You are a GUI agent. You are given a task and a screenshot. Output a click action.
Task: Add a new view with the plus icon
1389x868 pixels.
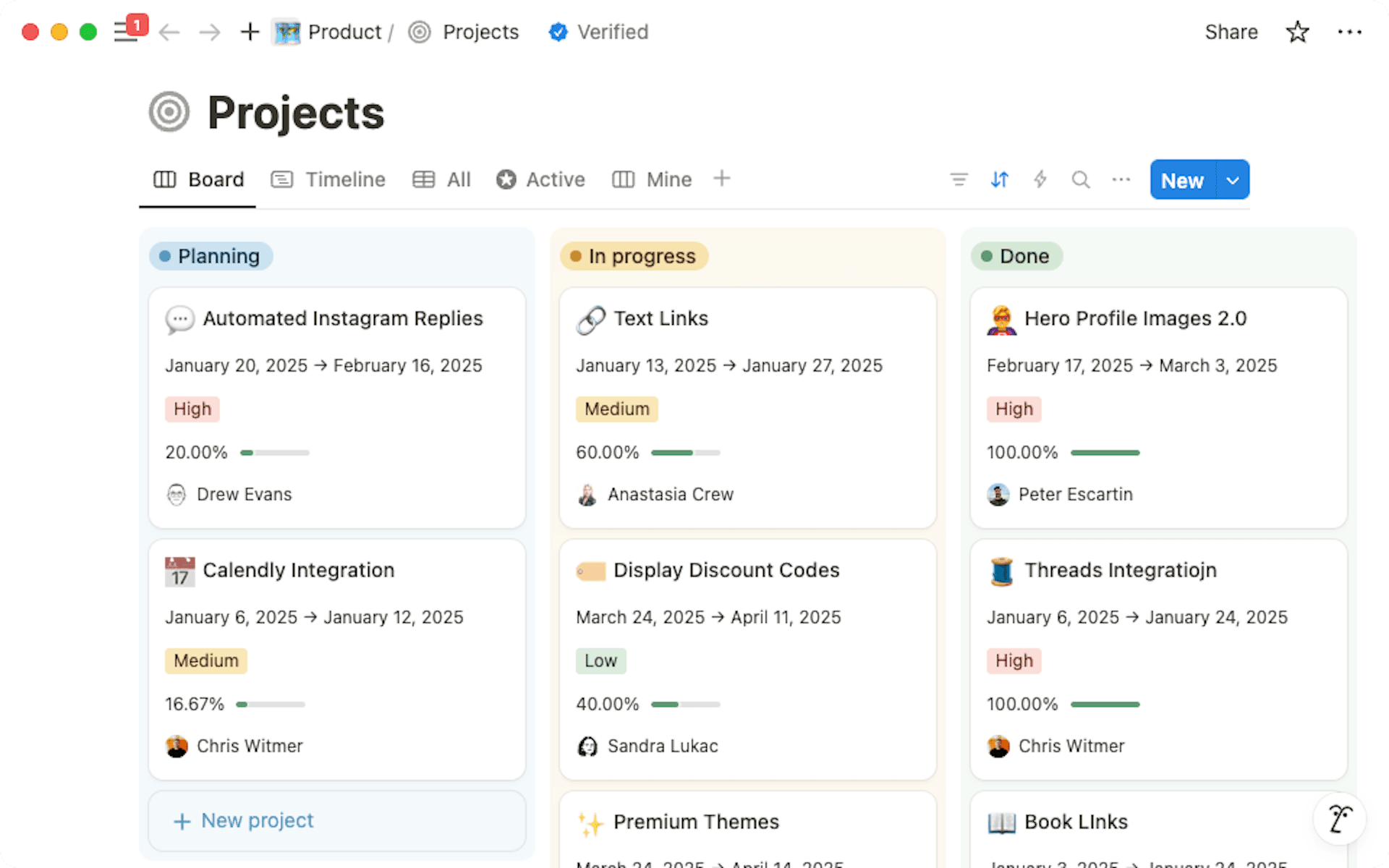click(722, 179)
